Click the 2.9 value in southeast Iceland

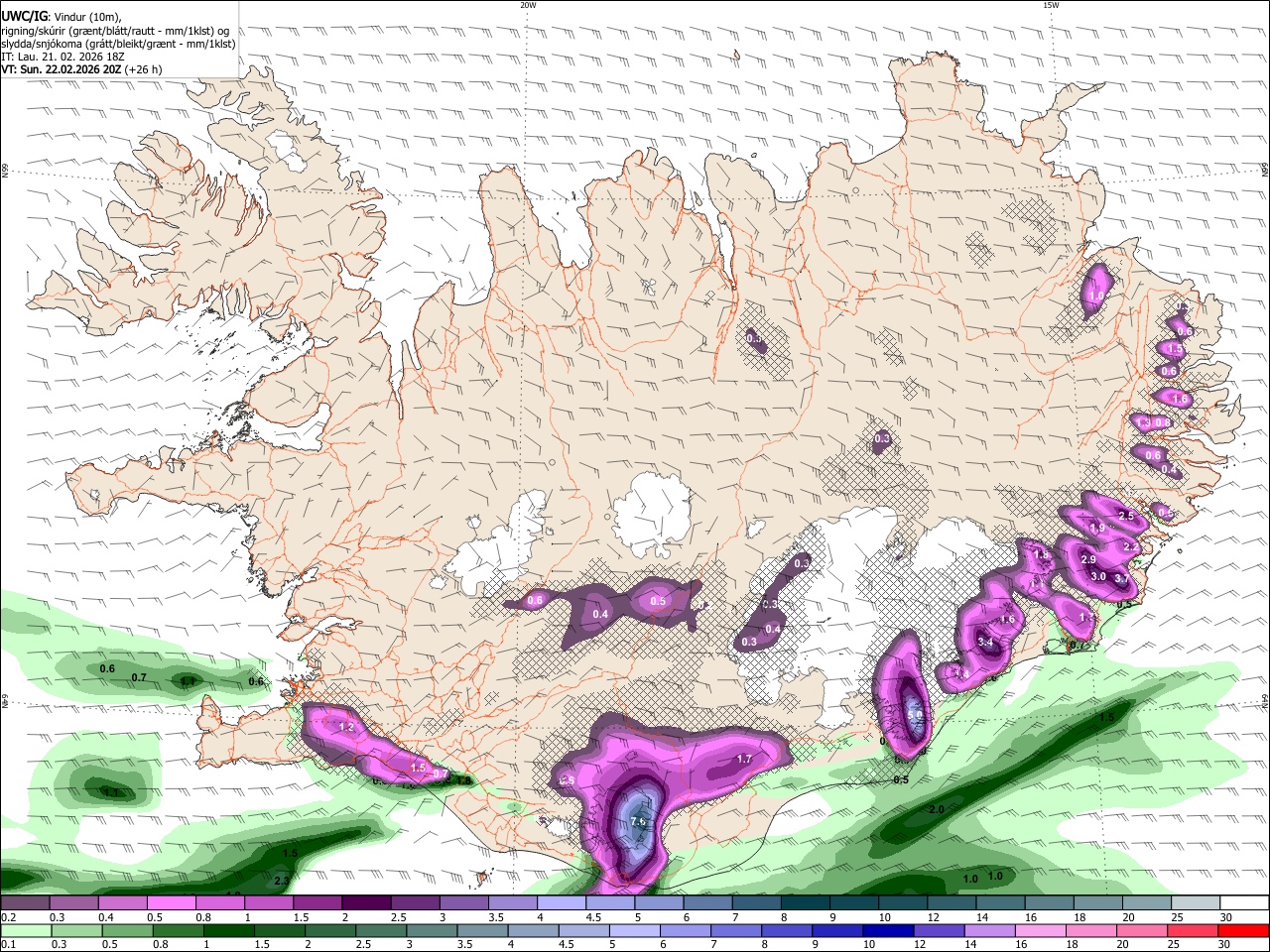(1088, 560)
